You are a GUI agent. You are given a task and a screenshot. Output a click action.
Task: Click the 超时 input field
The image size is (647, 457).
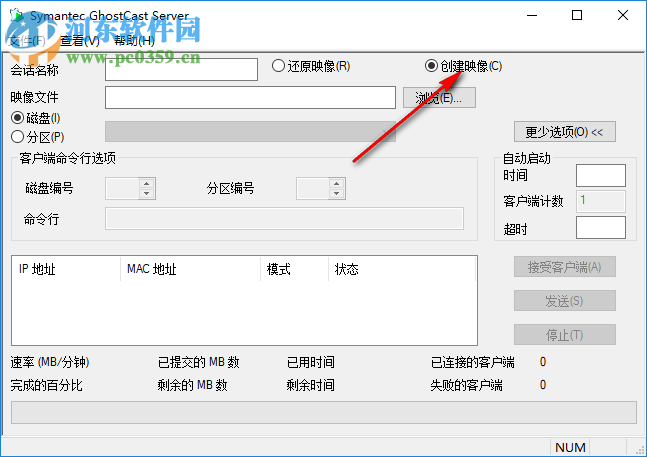(x=601, y=227)
